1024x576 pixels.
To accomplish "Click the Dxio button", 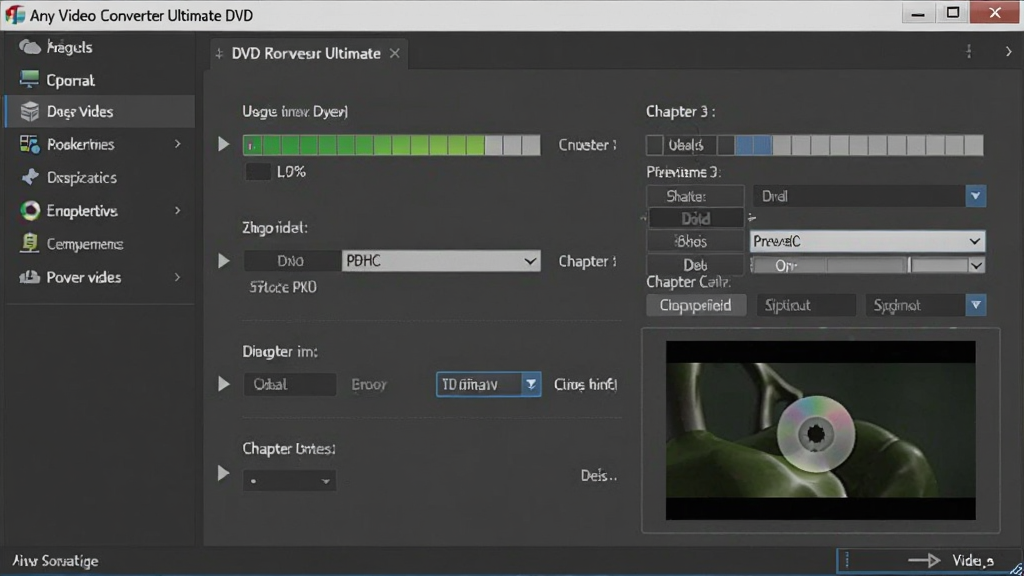I will (291, 261).
